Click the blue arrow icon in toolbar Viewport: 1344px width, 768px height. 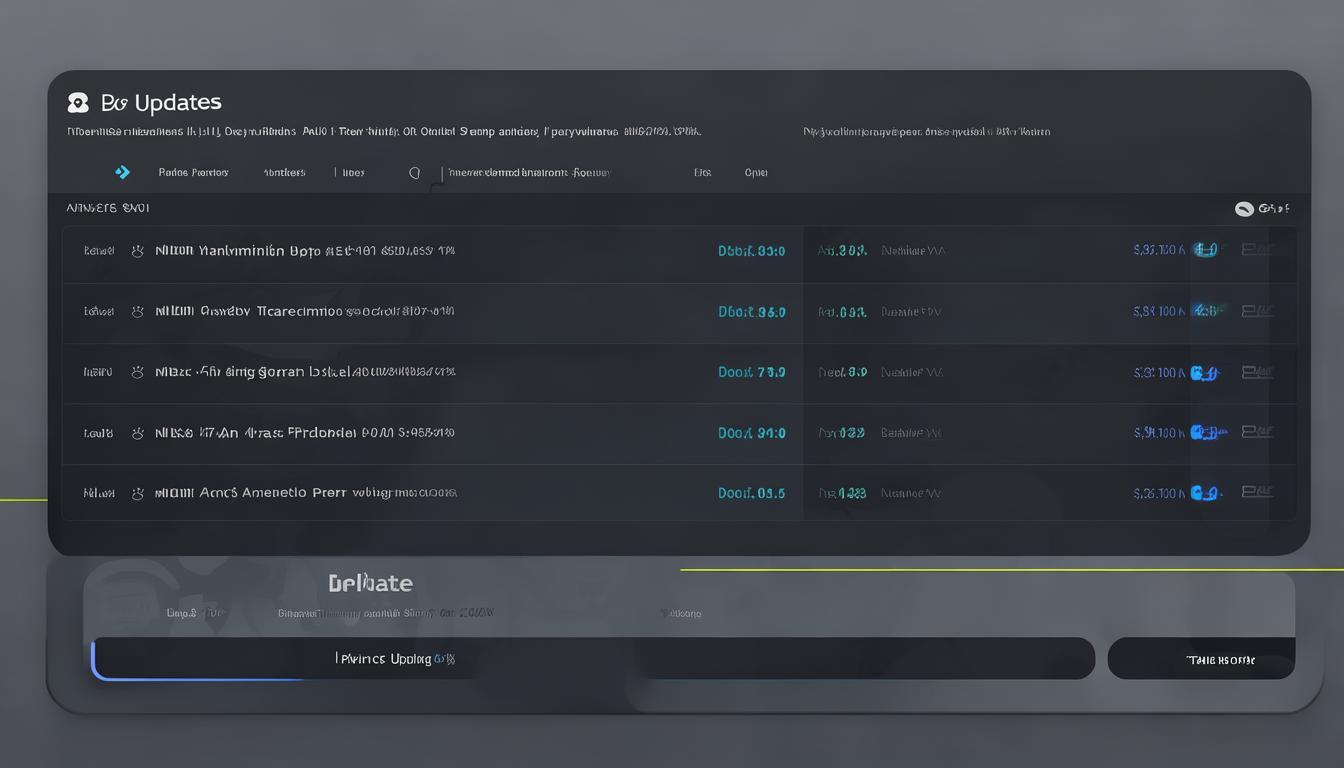(x=122, y=172)
